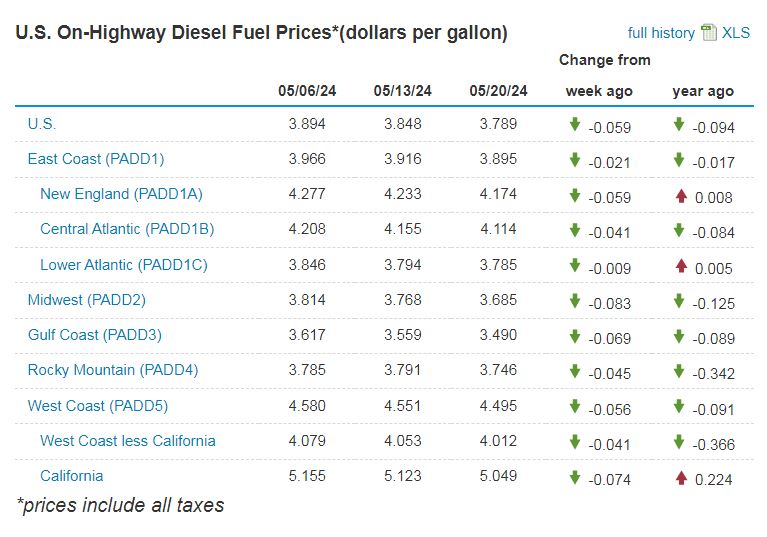Click the red up arrow for California yearly change
767x537 pixels.
[680, 478]
